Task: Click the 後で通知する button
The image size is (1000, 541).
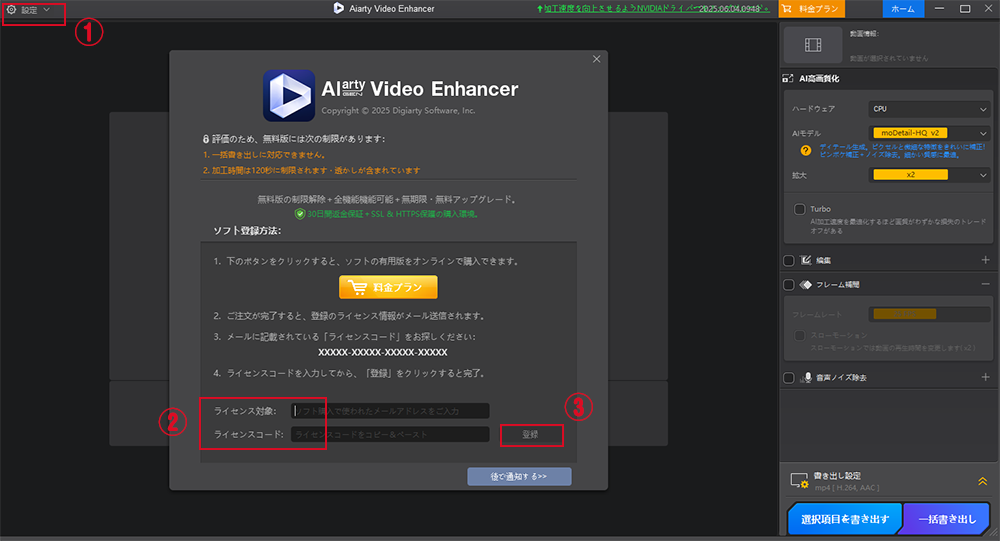Action: (519, 477)
